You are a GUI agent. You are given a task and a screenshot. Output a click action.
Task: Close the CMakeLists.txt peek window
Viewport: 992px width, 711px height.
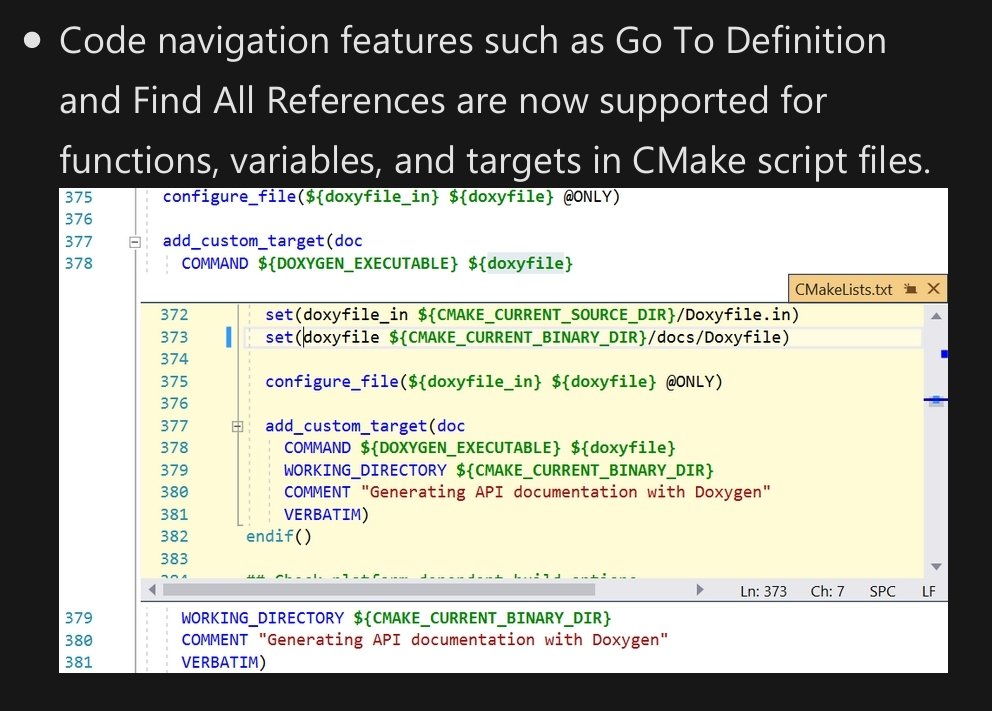click(x=933, y=289)
